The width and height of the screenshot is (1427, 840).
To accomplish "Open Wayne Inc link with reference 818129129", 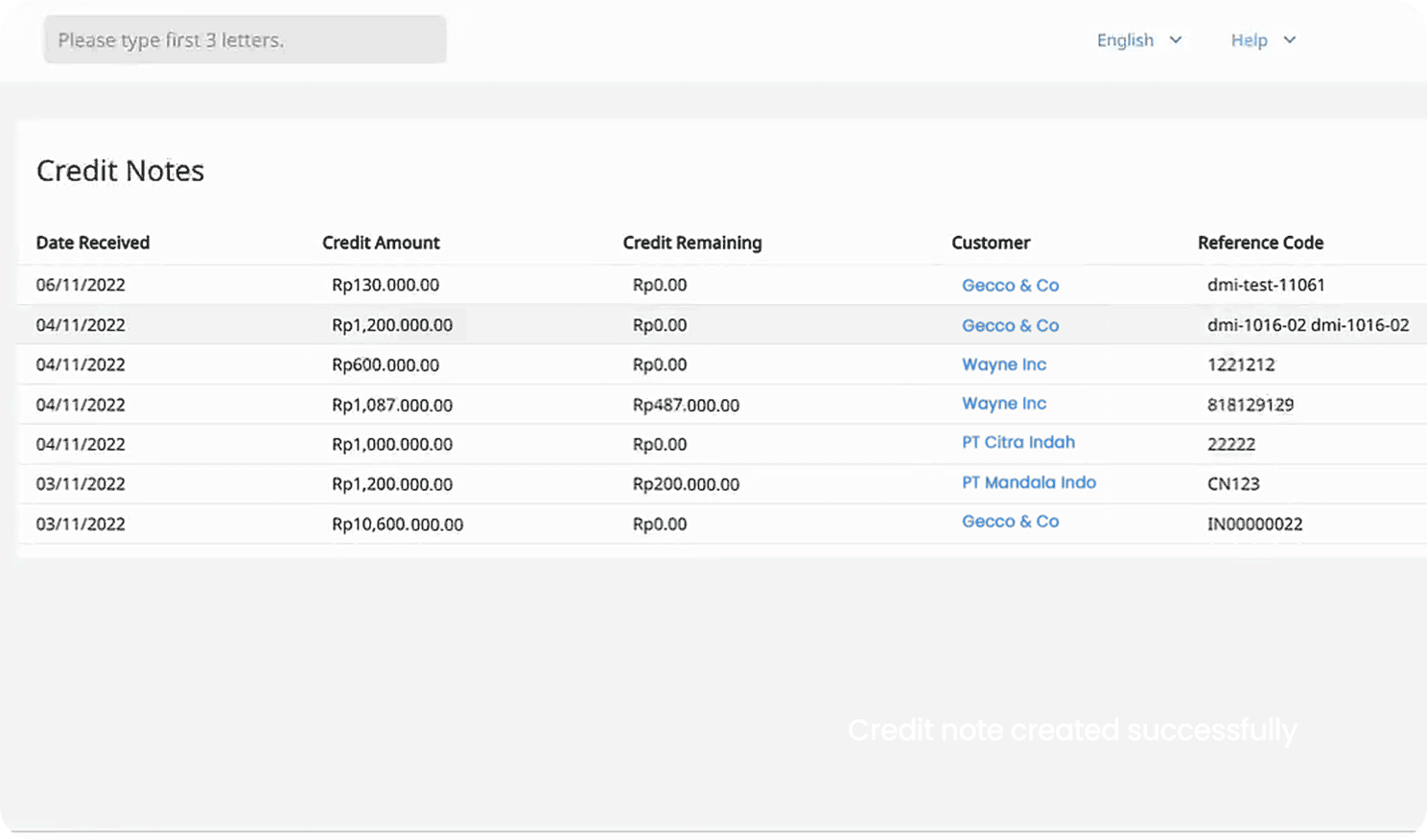I will pos(1003,404).
